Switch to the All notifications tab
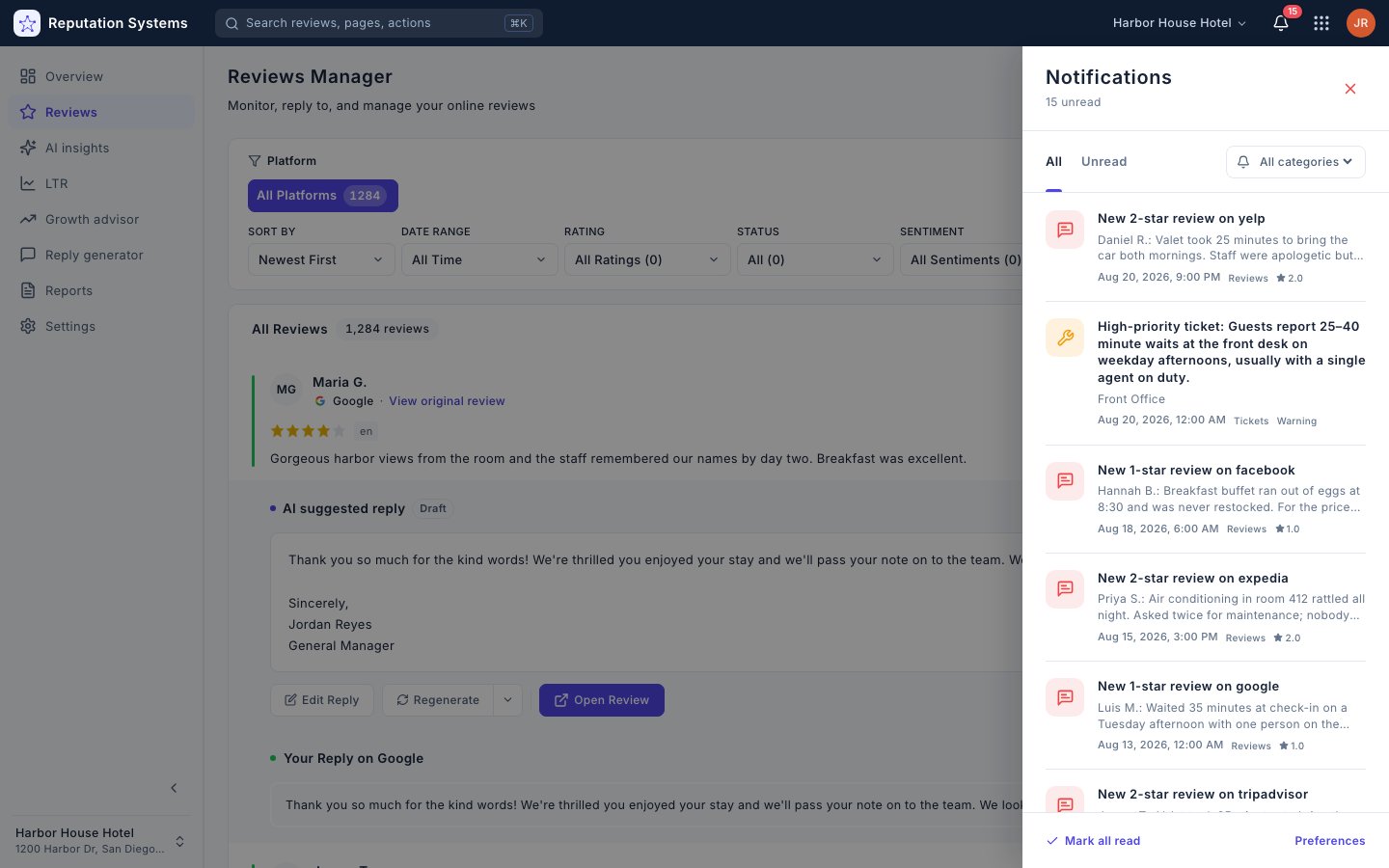1389x868 pixels. [1053, 162]
